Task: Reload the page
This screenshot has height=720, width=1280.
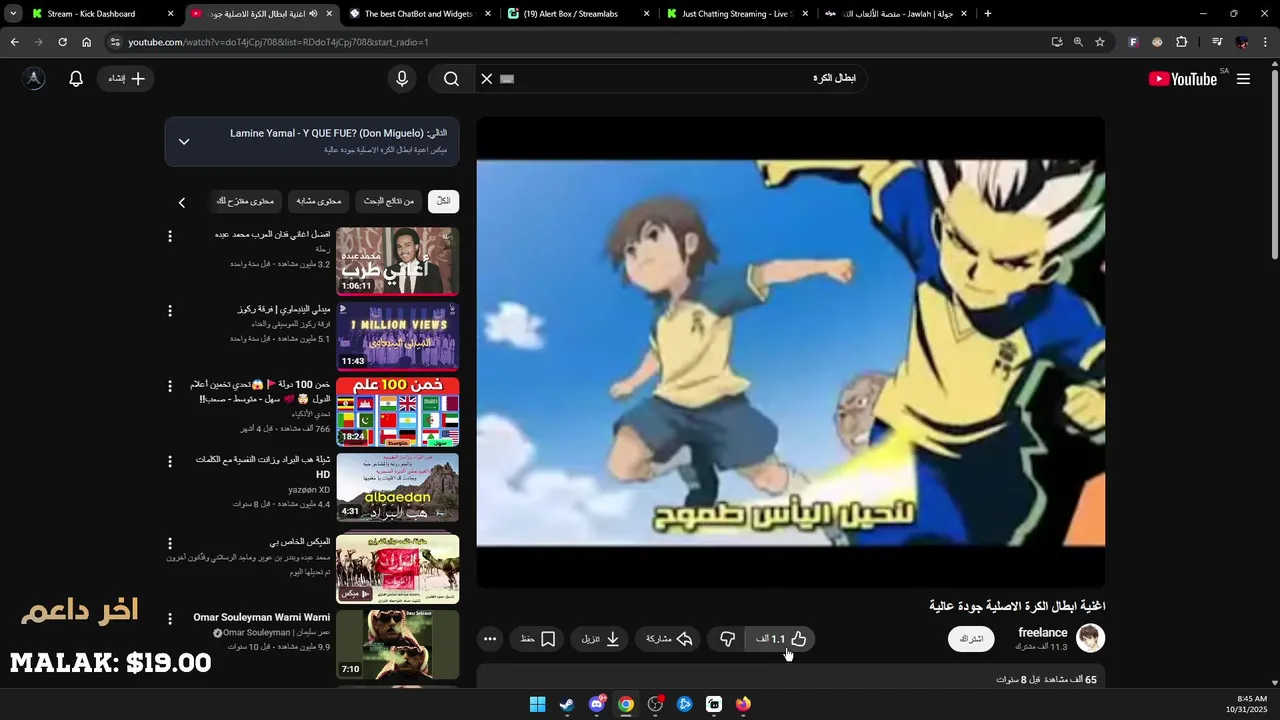Action: [62, 42]
